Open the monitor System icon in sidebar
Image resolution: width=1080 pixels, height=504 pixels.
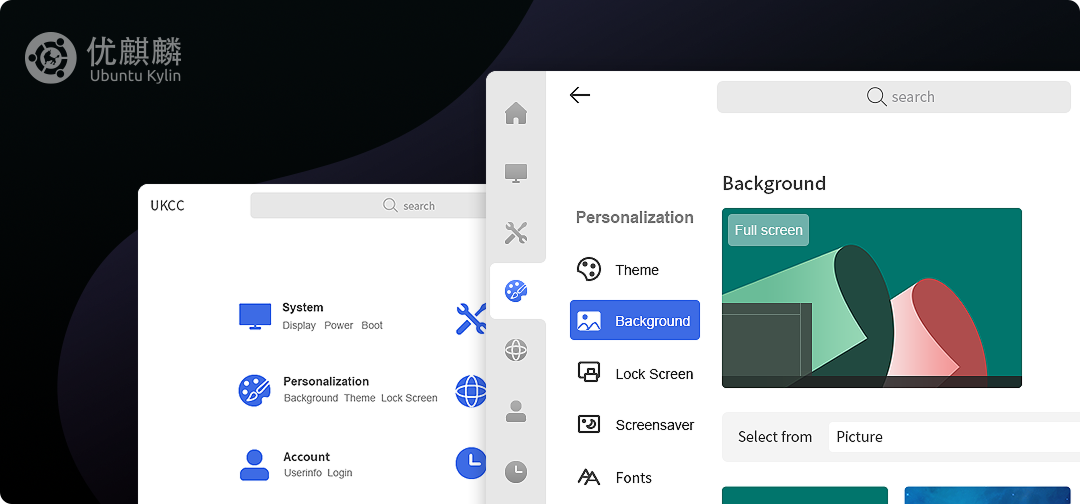pos(516,173)
